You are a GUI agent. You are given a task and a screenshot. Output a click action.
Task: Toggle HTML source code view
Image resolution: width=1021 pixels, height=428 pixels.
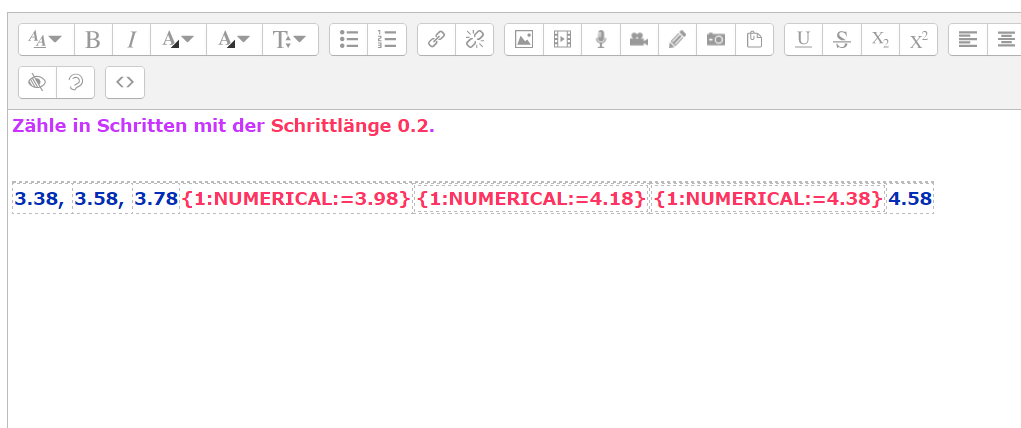(x=125, y=82)
